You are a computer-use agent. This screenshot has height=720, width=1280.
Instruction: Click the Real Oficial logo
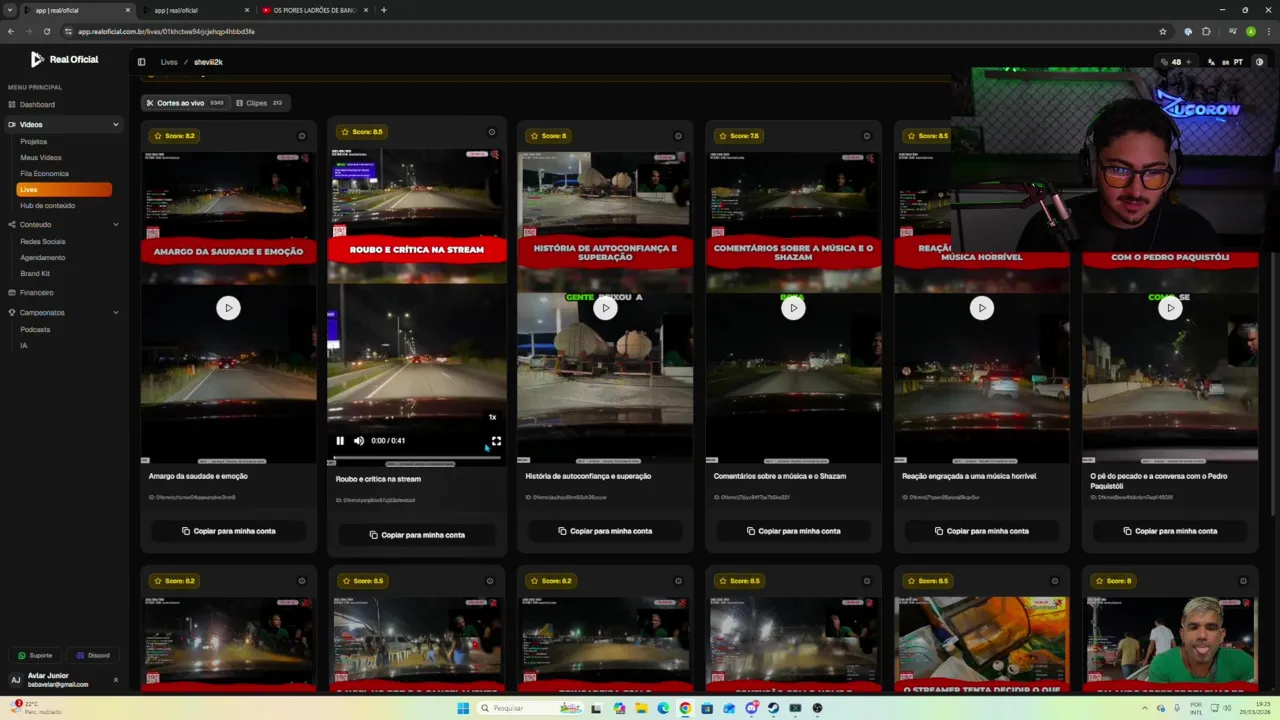[64, 60]
